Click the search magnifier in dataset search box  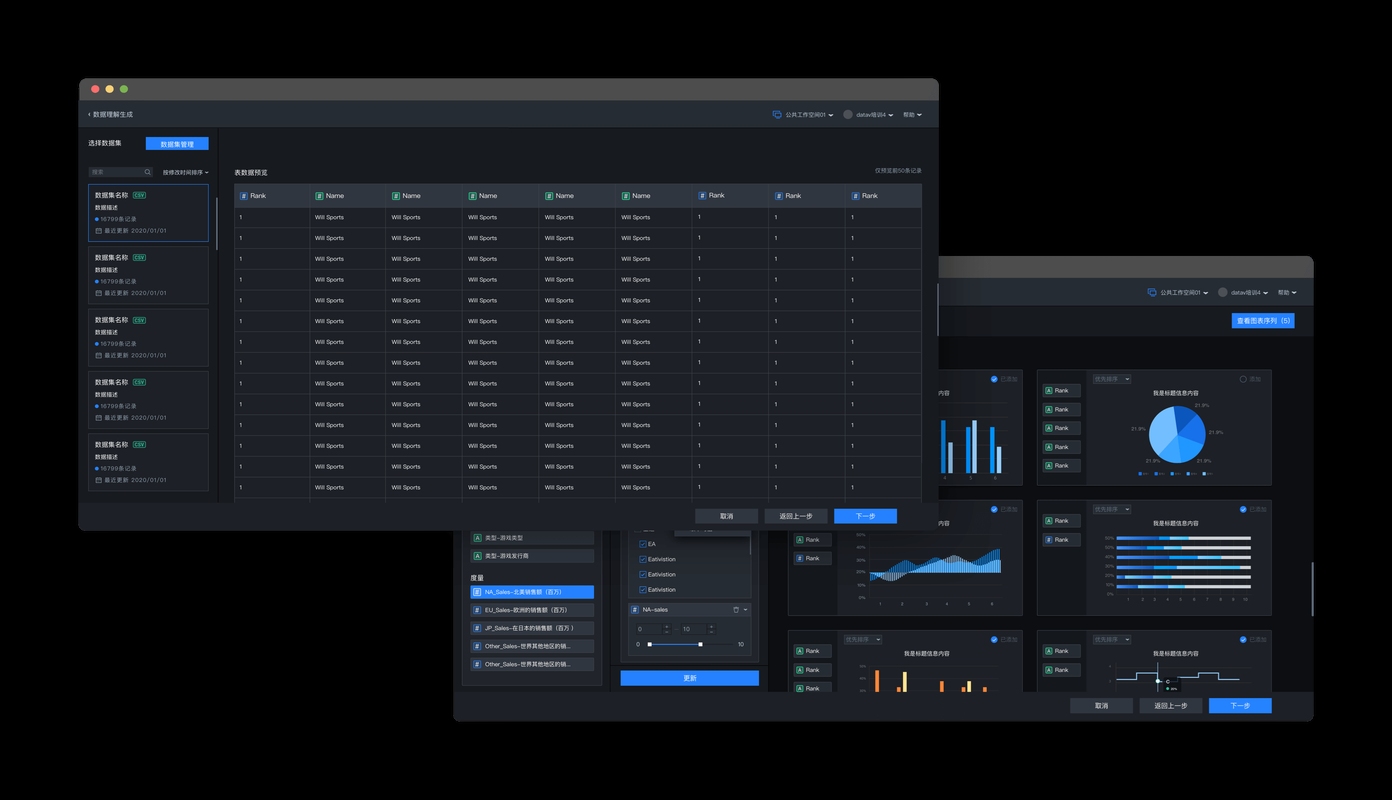[x=147, y=172]
